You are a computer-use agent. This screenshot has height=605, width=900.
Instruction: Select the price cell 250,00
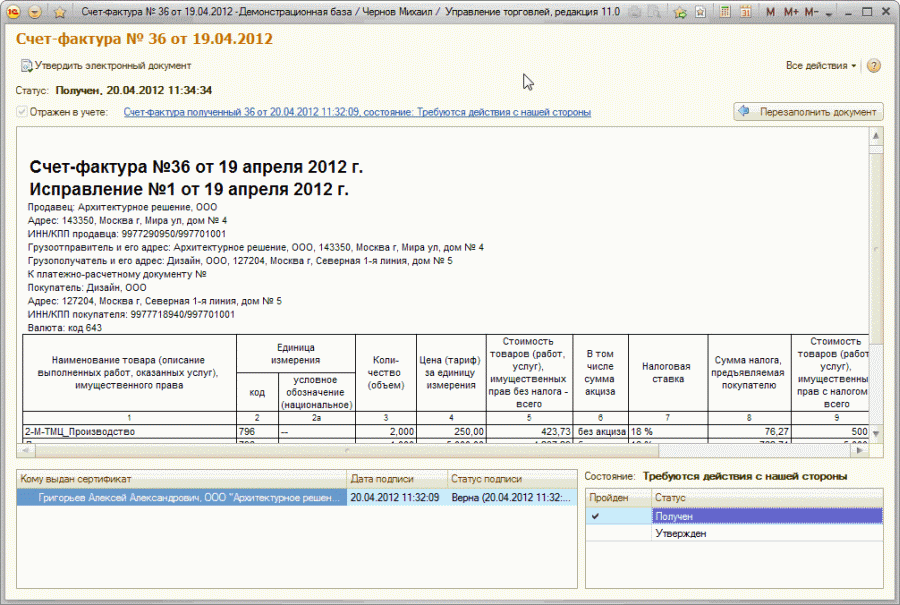(451, 432)
